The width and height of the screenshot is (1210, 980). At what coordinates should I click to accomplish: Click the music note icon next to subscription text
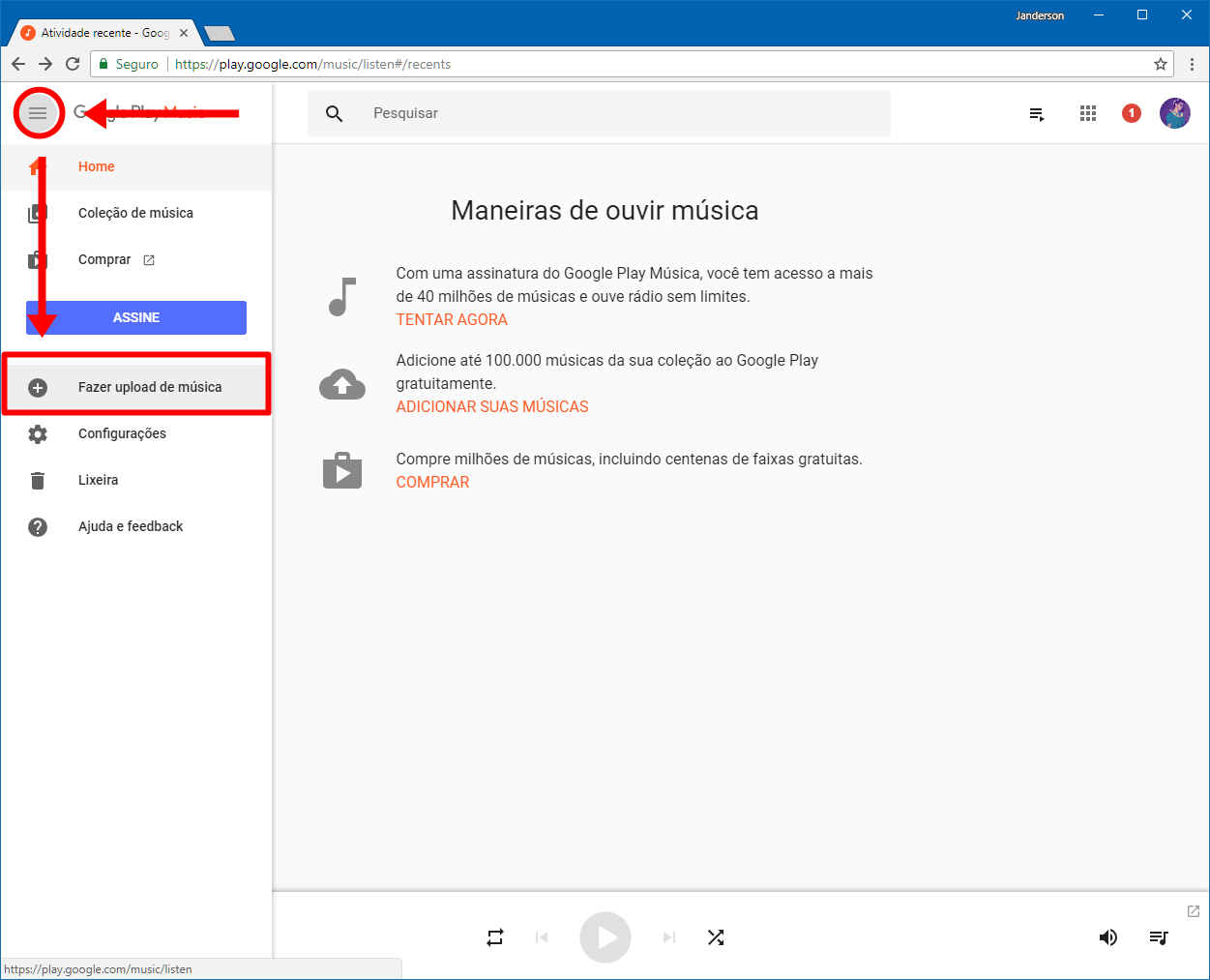coord(341,297)
